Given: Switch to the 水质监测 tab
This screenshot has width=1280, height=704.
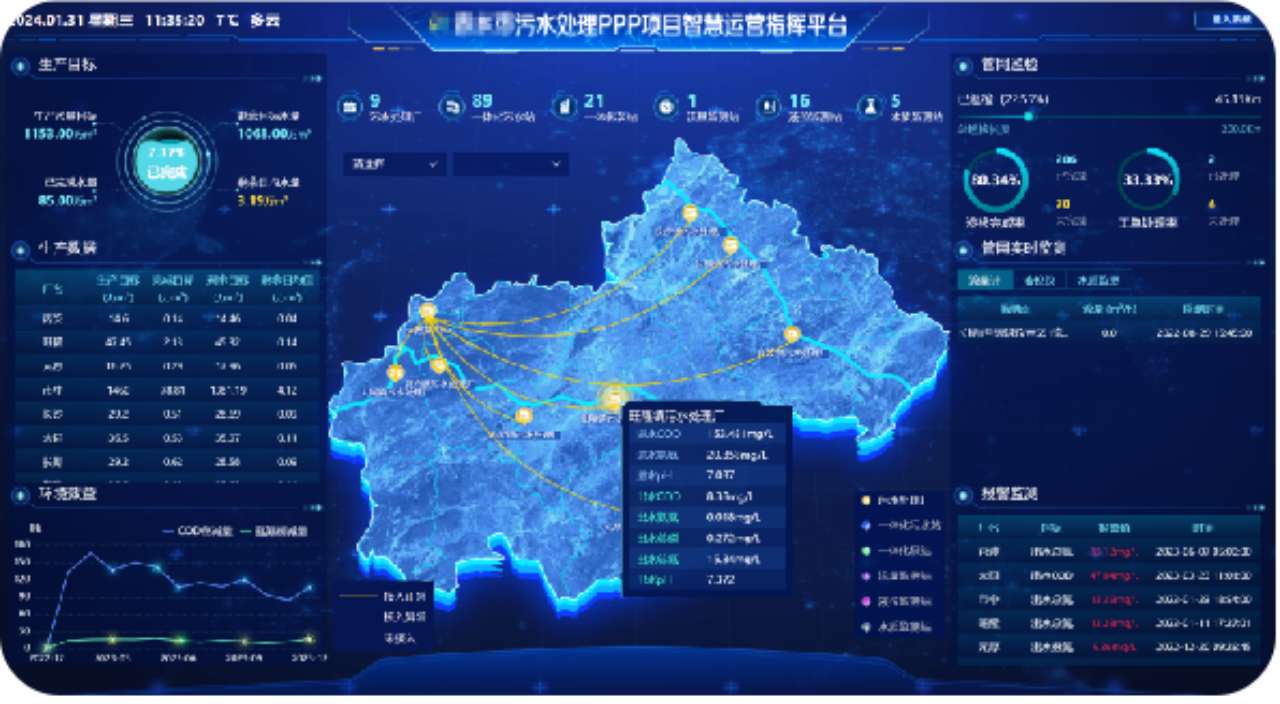Looking at the screenshot, I should [x=1097, y=280].
